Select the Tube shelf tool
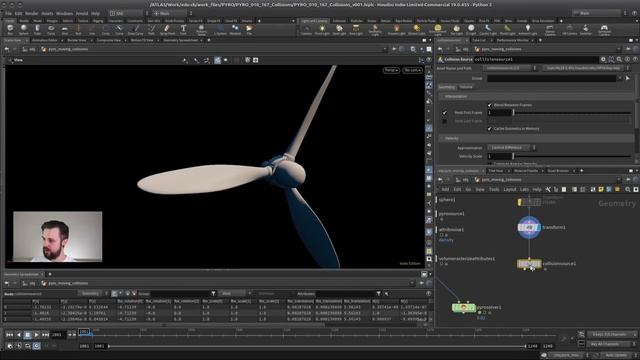Image resolution: width=640 pixels, height=360 pixels. coord(37,29)
